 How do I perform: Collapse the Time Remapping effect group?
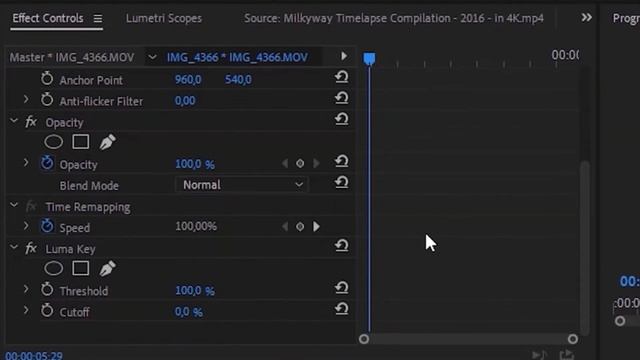(x=14, y=205)
